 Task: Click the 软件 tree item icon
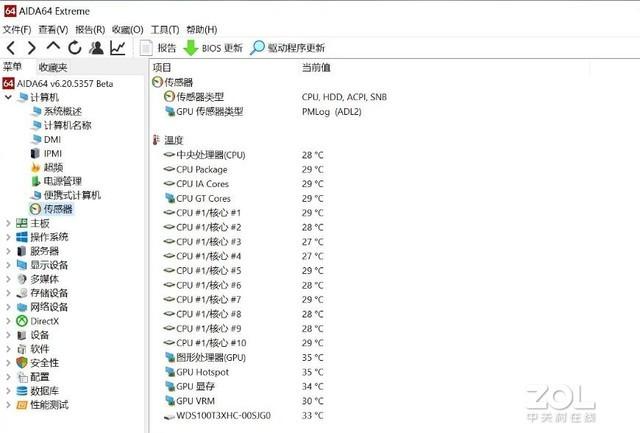(x=22, y=349)
